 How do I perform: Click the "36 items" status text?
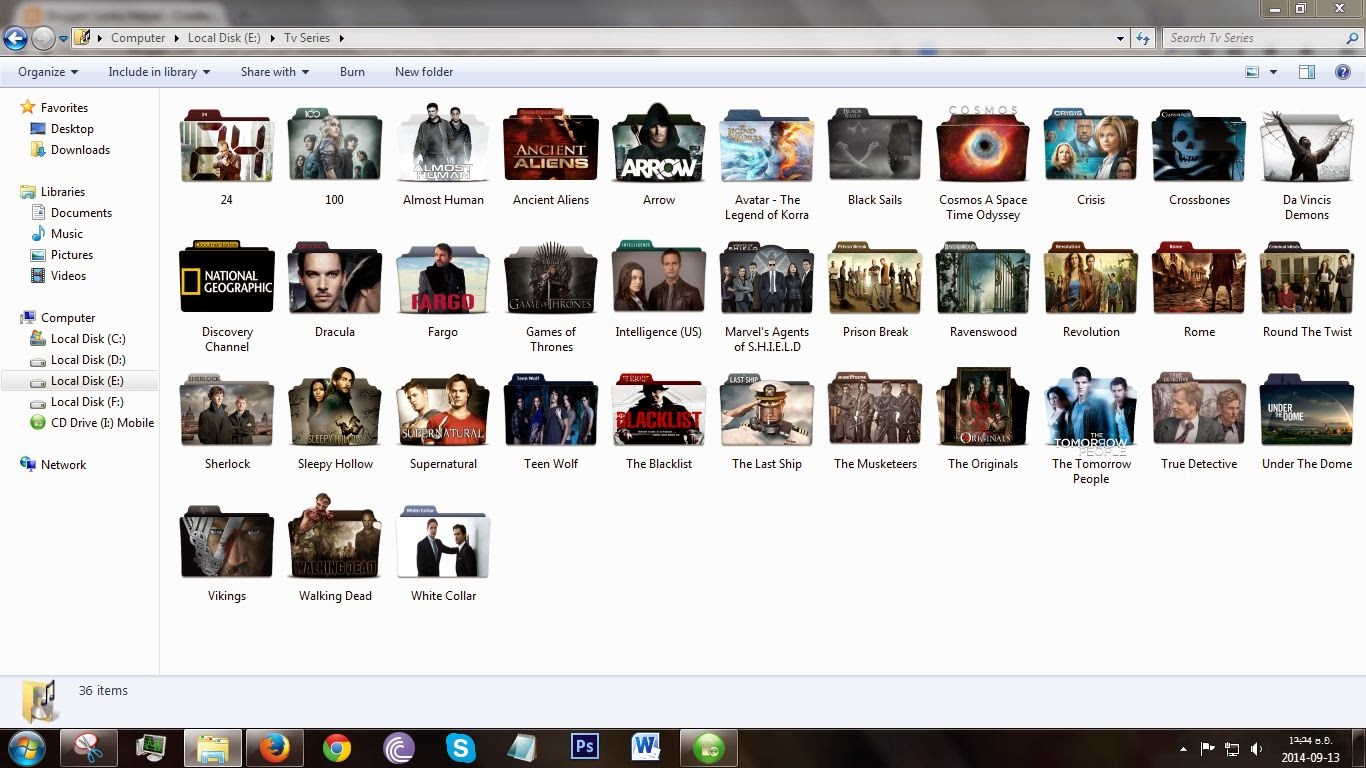[x=103, y=691]
